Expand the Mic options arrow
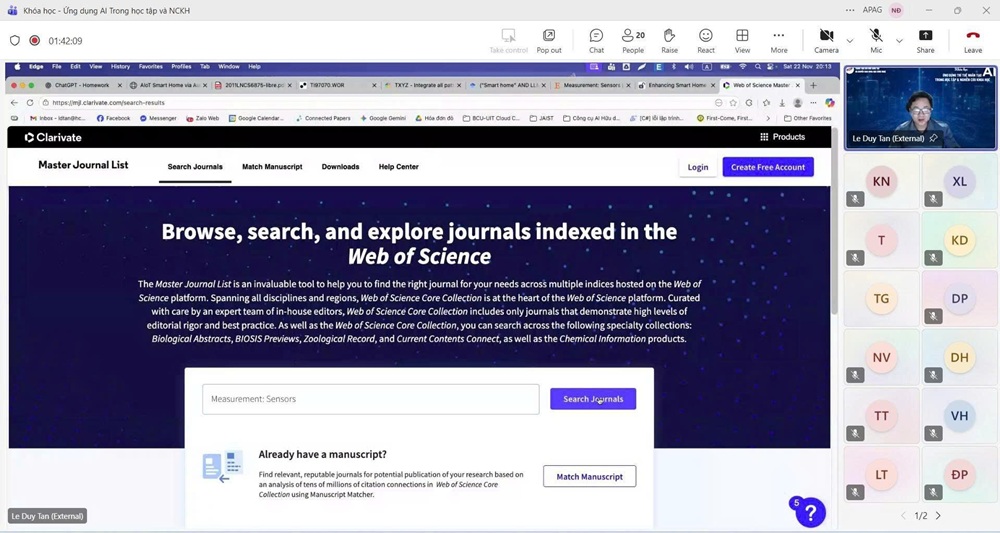1000x533 pixels. pyautogui.click(x=899, y=41)
